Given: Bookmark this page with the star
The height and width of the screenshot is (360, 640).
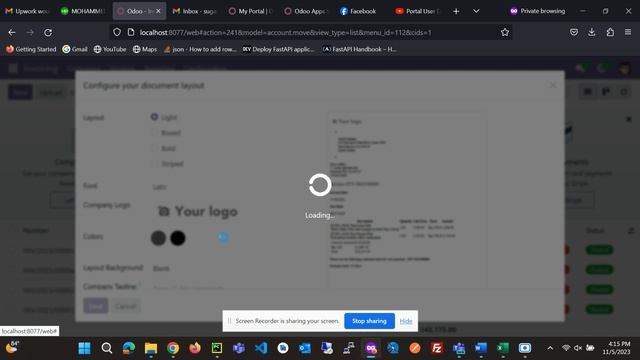Looking at the screenshot, I should tap(505, 32).
